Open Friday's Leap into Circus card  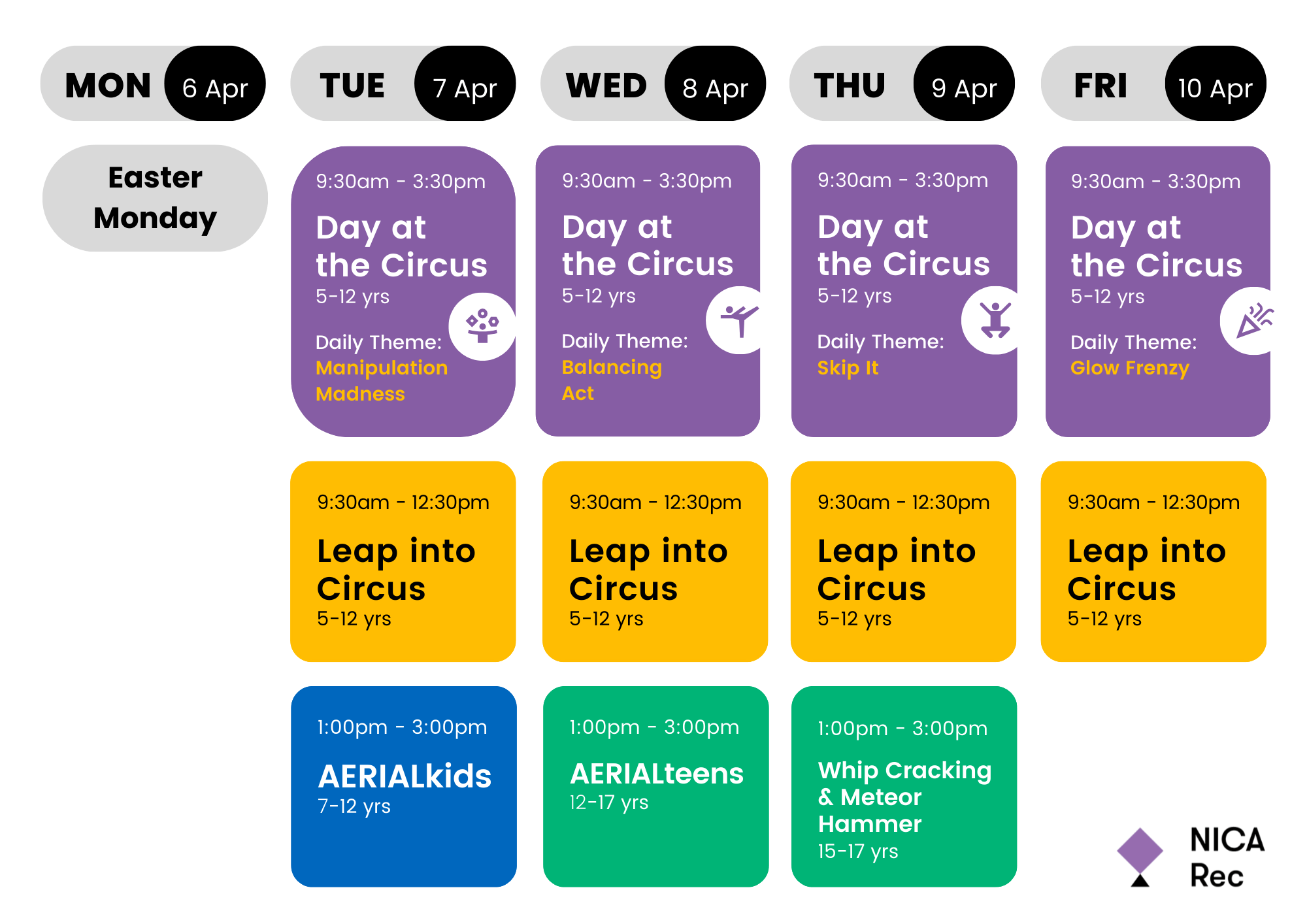pos(1153,561)
